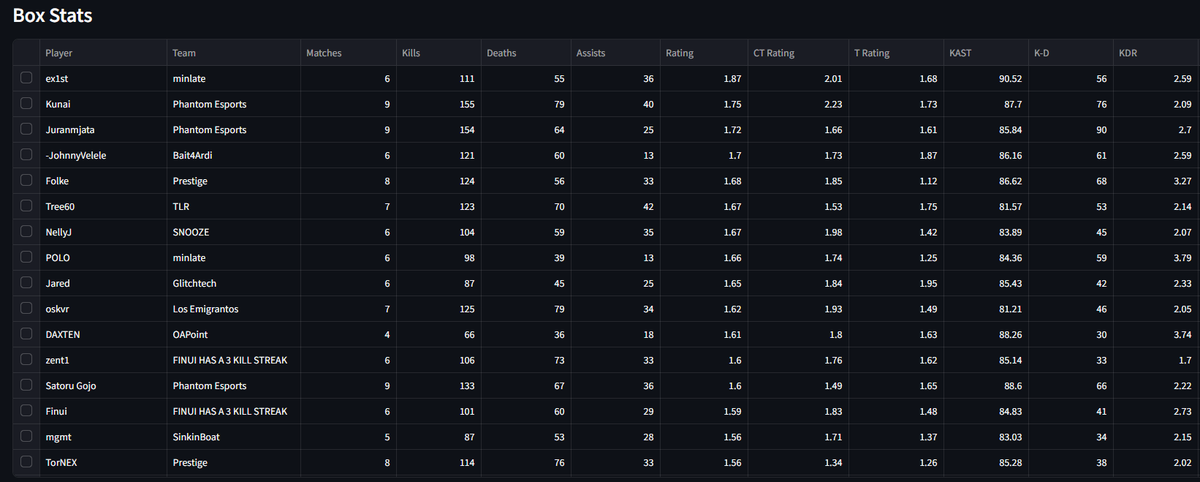Screen dimensions: 1200x482
Task: Sort table by Team column header
Action: coord(232,53)
